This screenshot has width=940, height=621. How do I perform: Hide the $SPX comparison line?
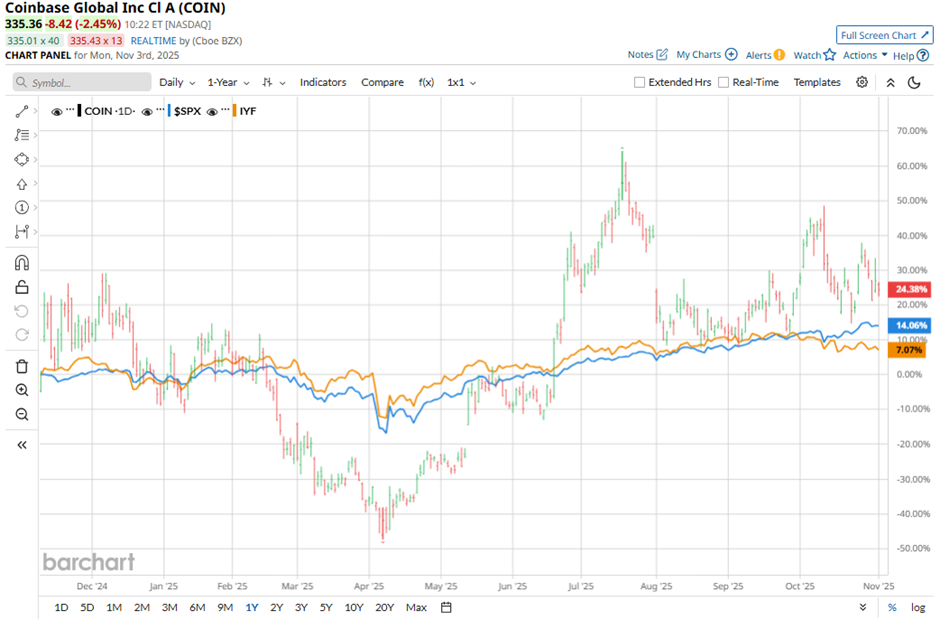tap(147, 111)
